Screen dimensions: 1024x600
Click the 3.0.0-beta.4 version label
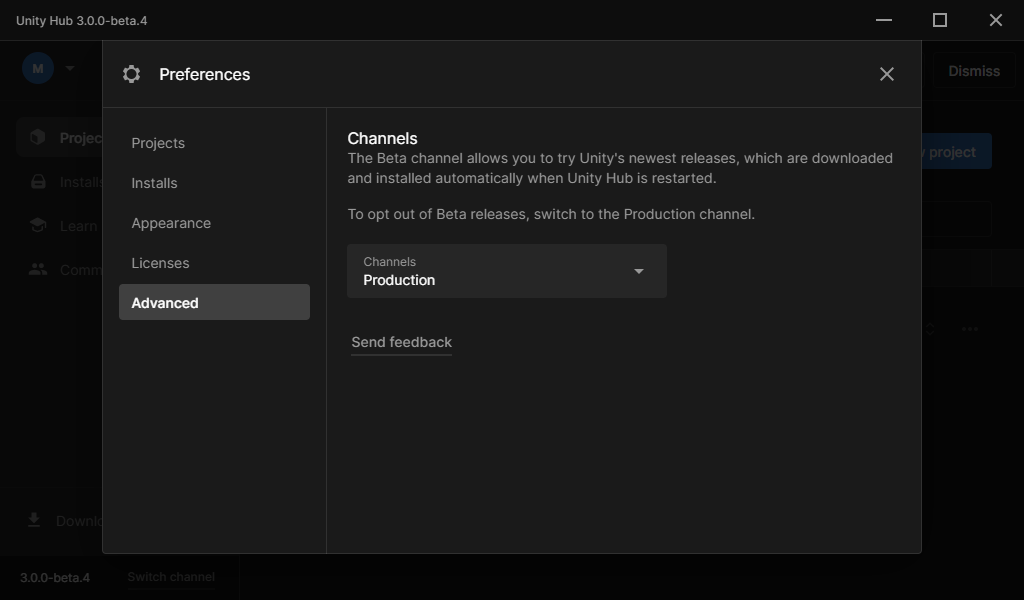[55, 578]
